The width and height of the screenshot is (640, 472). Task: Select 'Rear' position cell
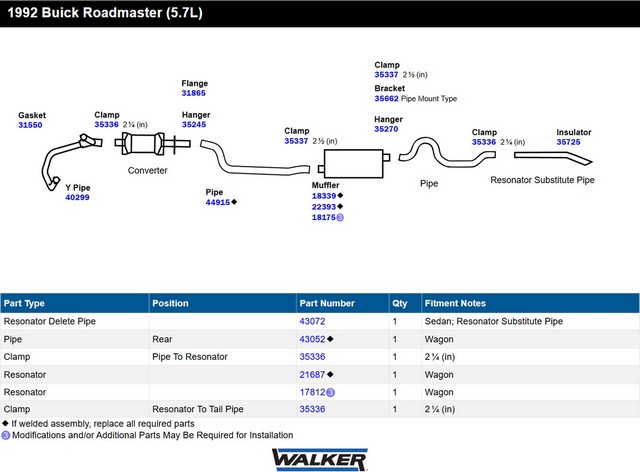(162, 339)
